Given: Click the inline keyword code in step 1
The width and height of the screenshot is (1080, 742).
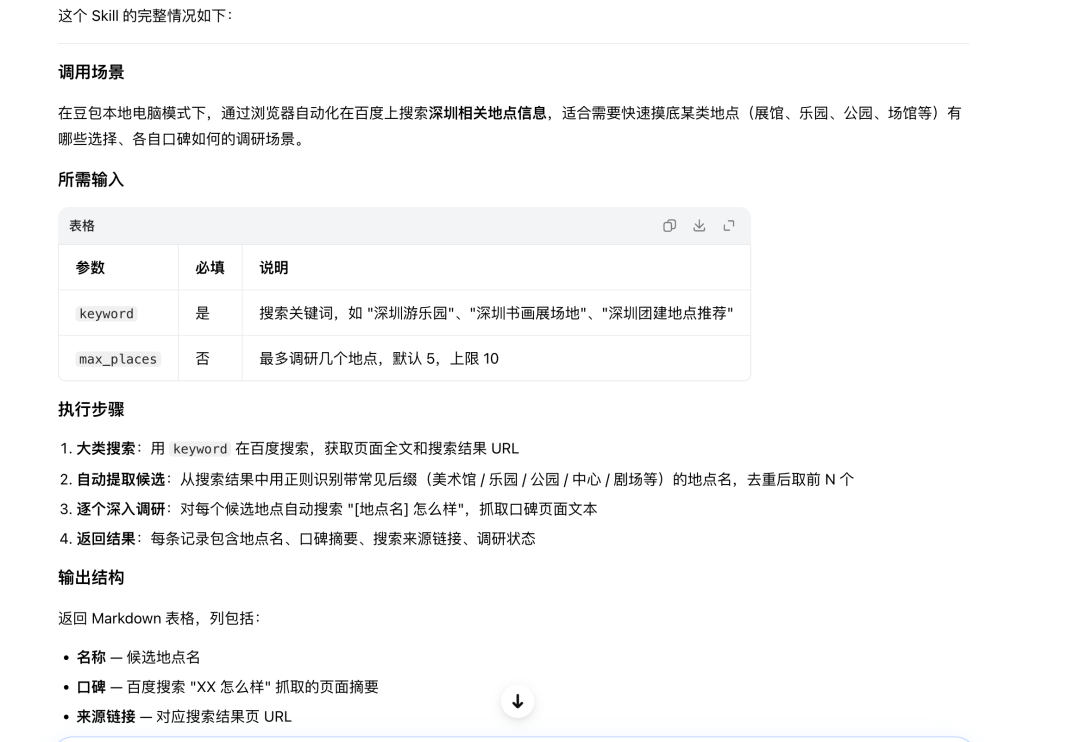Looking at the screenshot, I should point(200,449).
